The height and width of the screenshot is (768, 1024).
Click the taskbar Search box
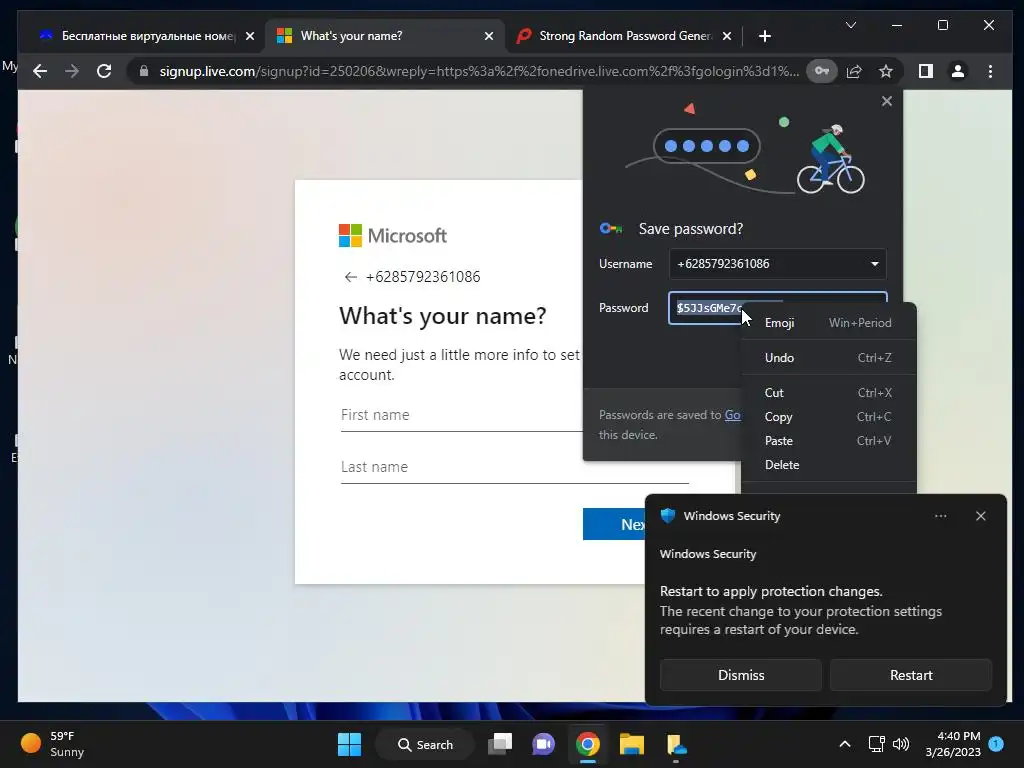(x=425, y=744)
